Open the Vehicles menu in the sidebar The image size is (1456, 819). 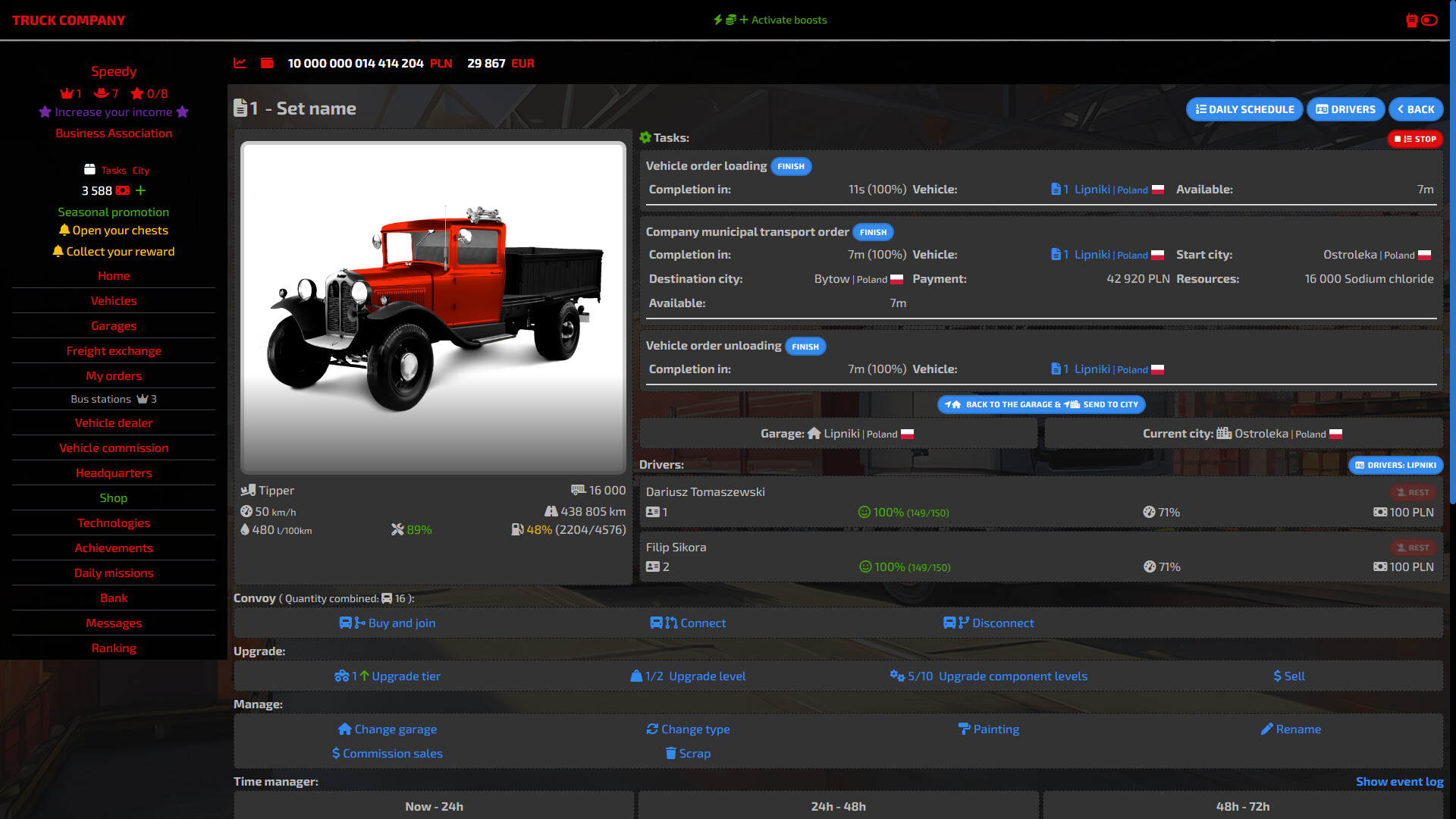coord(113,300)
